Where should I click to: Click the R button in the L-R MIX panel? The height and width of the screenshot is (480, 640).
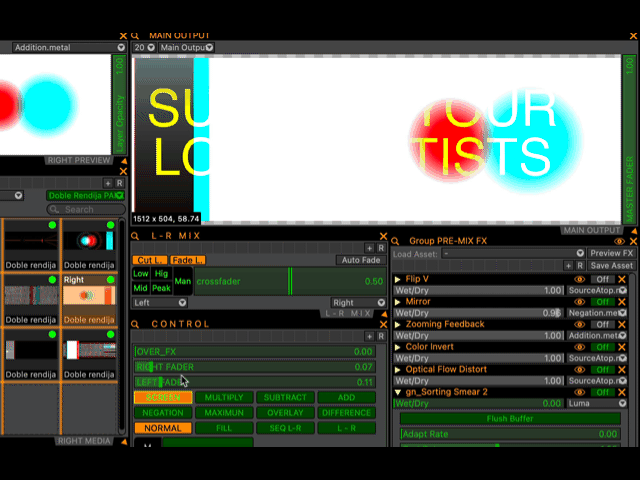pyautogui.click(x=381, y=248)
